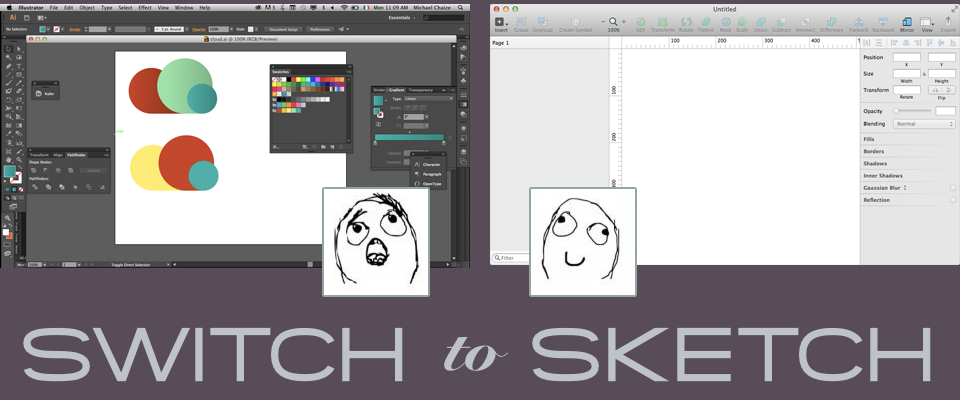This screenshot has height=400, width=960.
Task: Open the Paragraph panel entry
Action: click(x=427, y=174)
